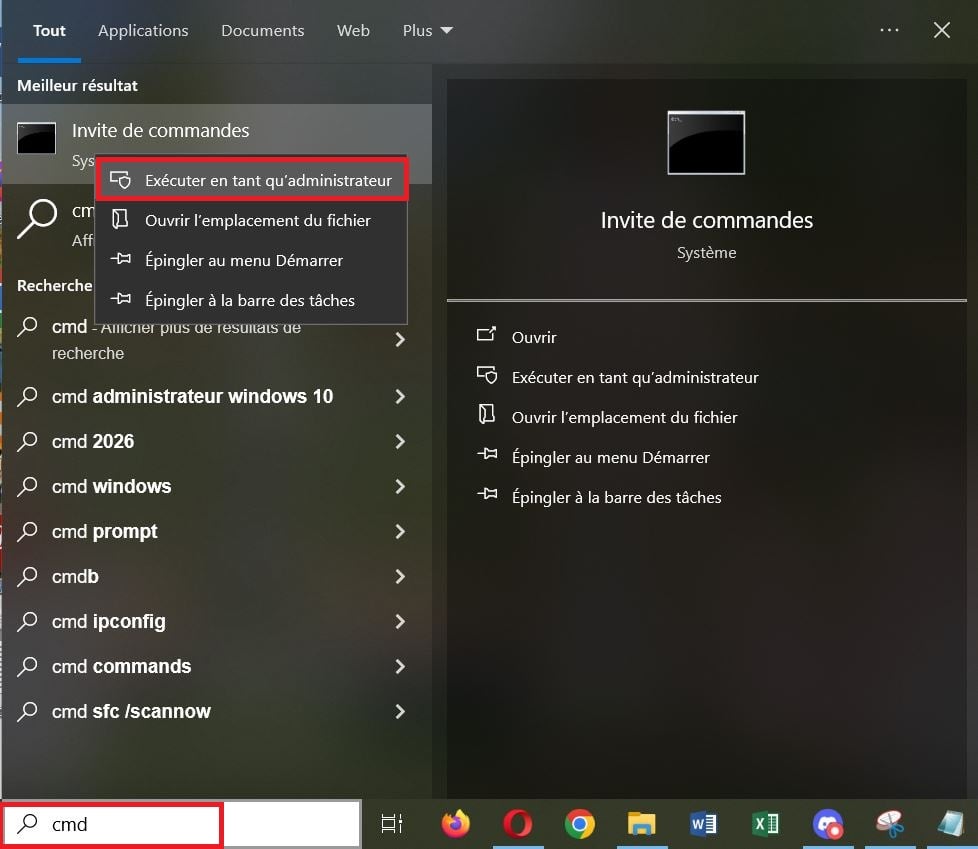Viewport: 978px width, 849px height.
Task: Click the file location icon in right pane
Action: [x=487, y=414]
